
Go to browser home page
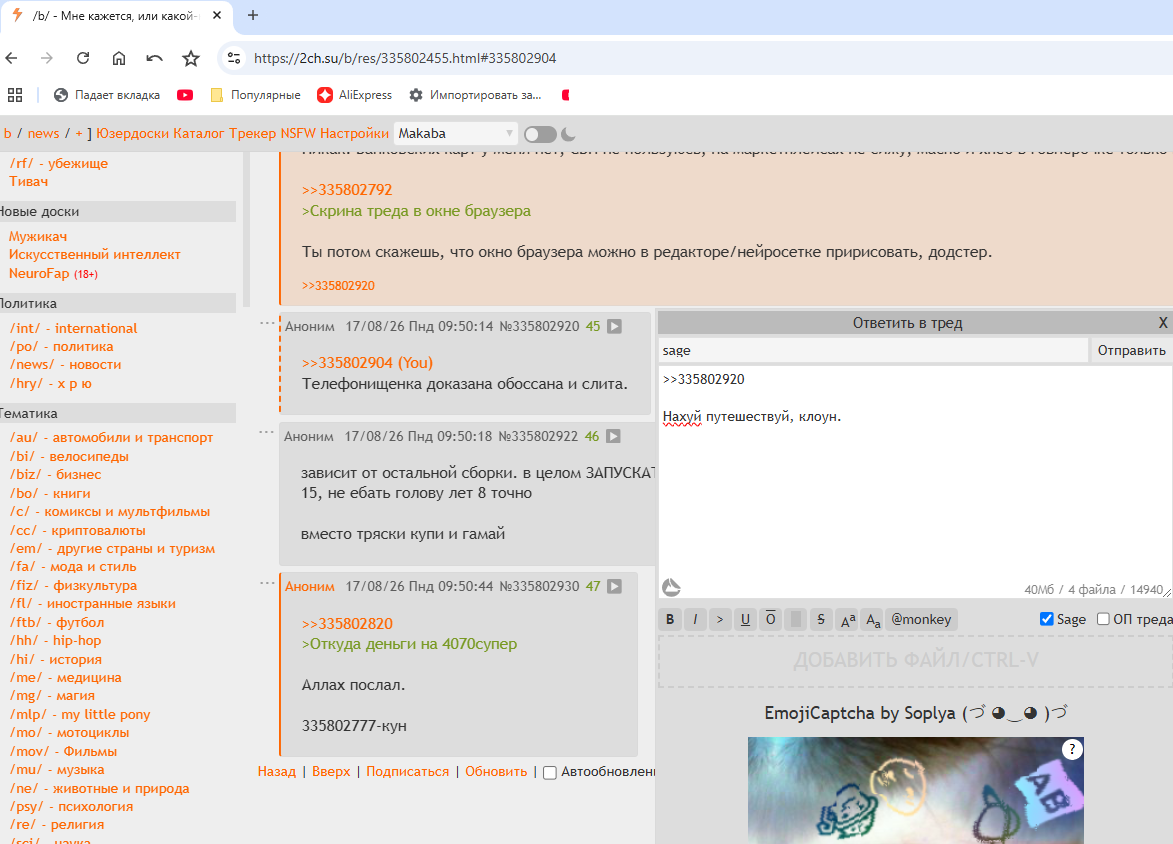click(119, 58)
